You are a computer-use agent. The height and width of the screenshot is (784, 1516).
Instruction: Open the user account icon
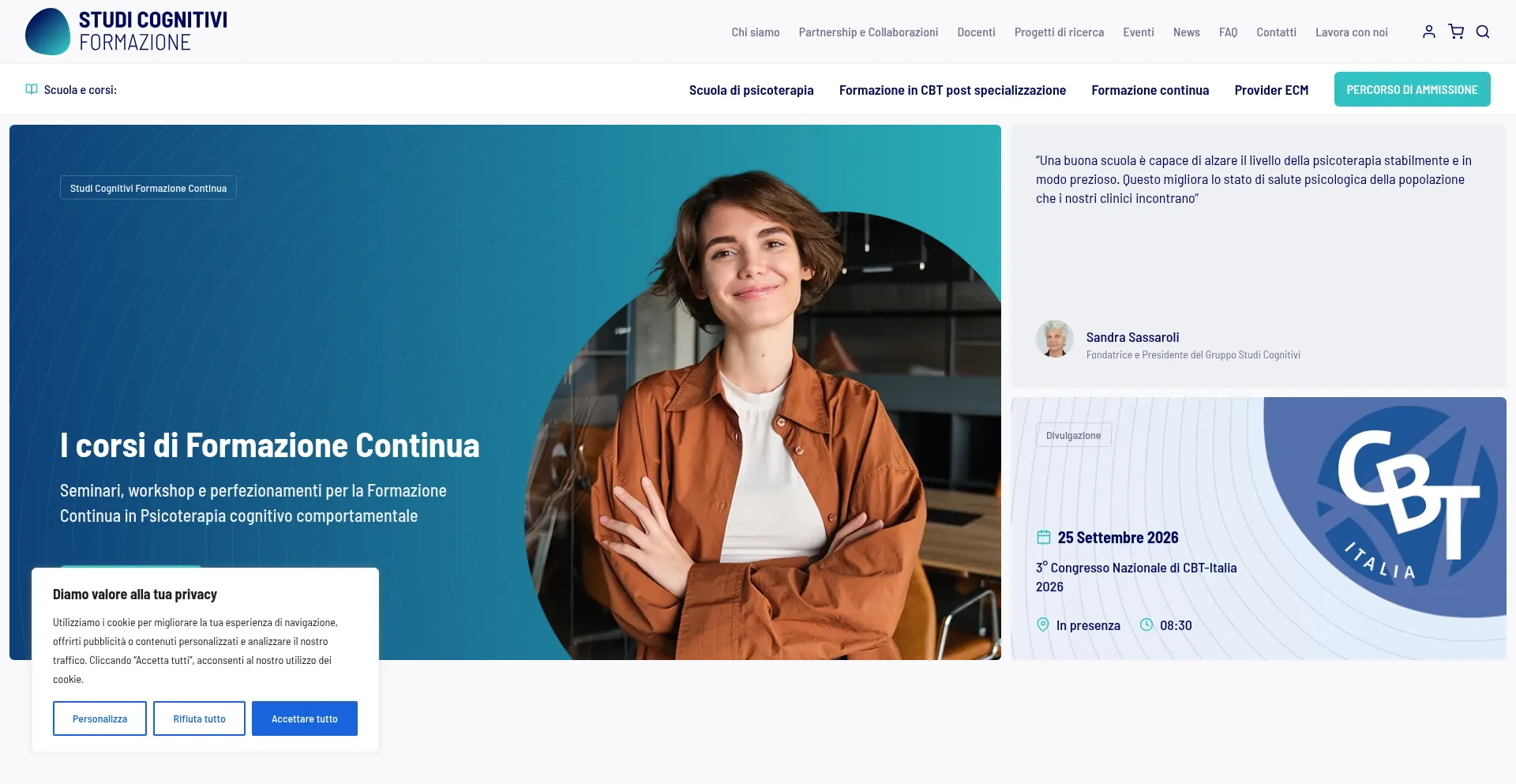tap(1429, 32)
